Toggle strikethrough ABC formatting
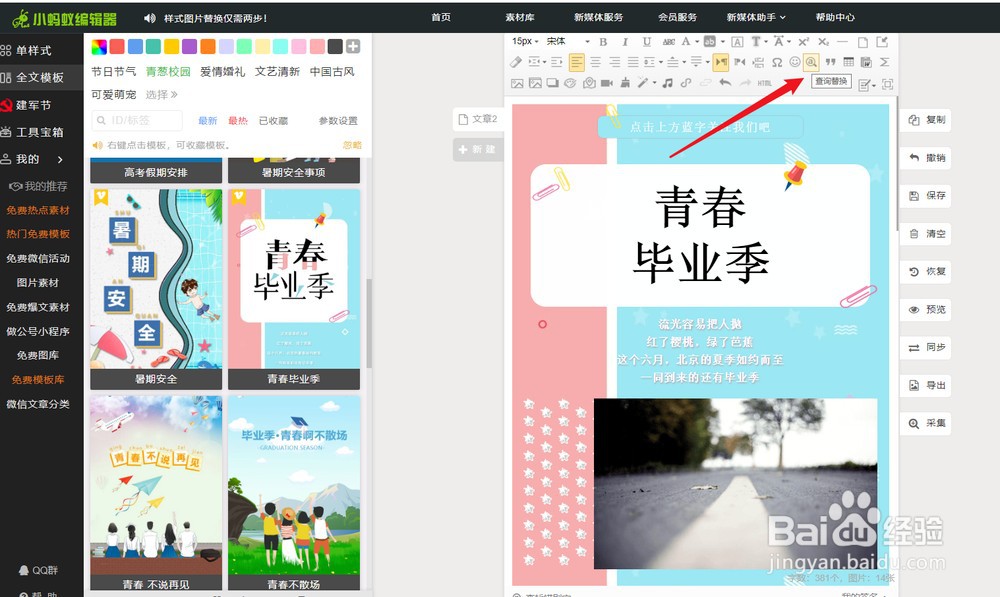The width and height of the screenshot is (1000, 597). 668,42
